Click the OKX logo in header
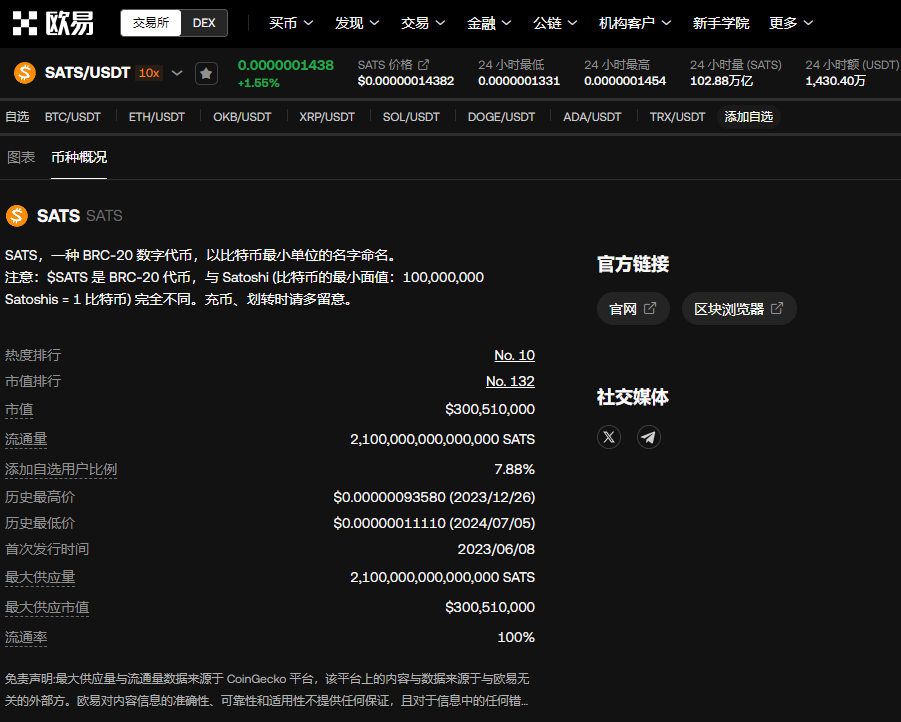Viewport: 901px width, 722px height. [53, 23]
